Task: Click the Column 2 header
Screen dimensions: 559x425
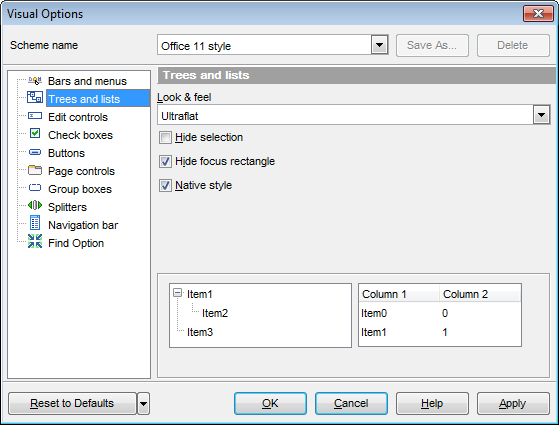Action: (x=480, y=294)
